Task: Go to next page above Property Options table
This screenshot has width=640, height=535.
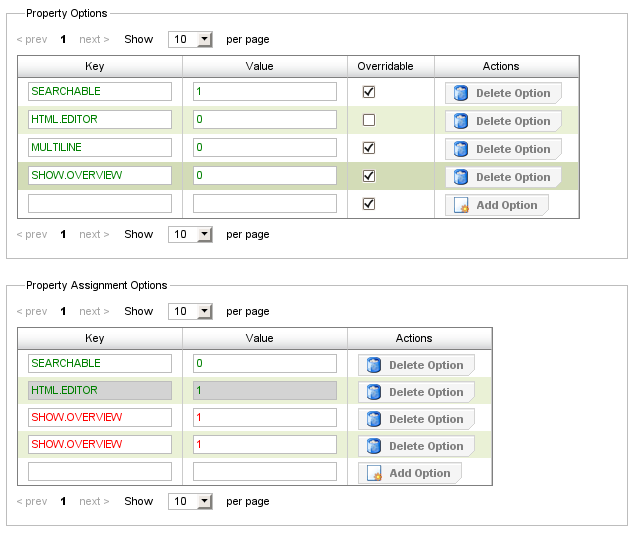Action: pyautogui.click(x=94, y=39)
